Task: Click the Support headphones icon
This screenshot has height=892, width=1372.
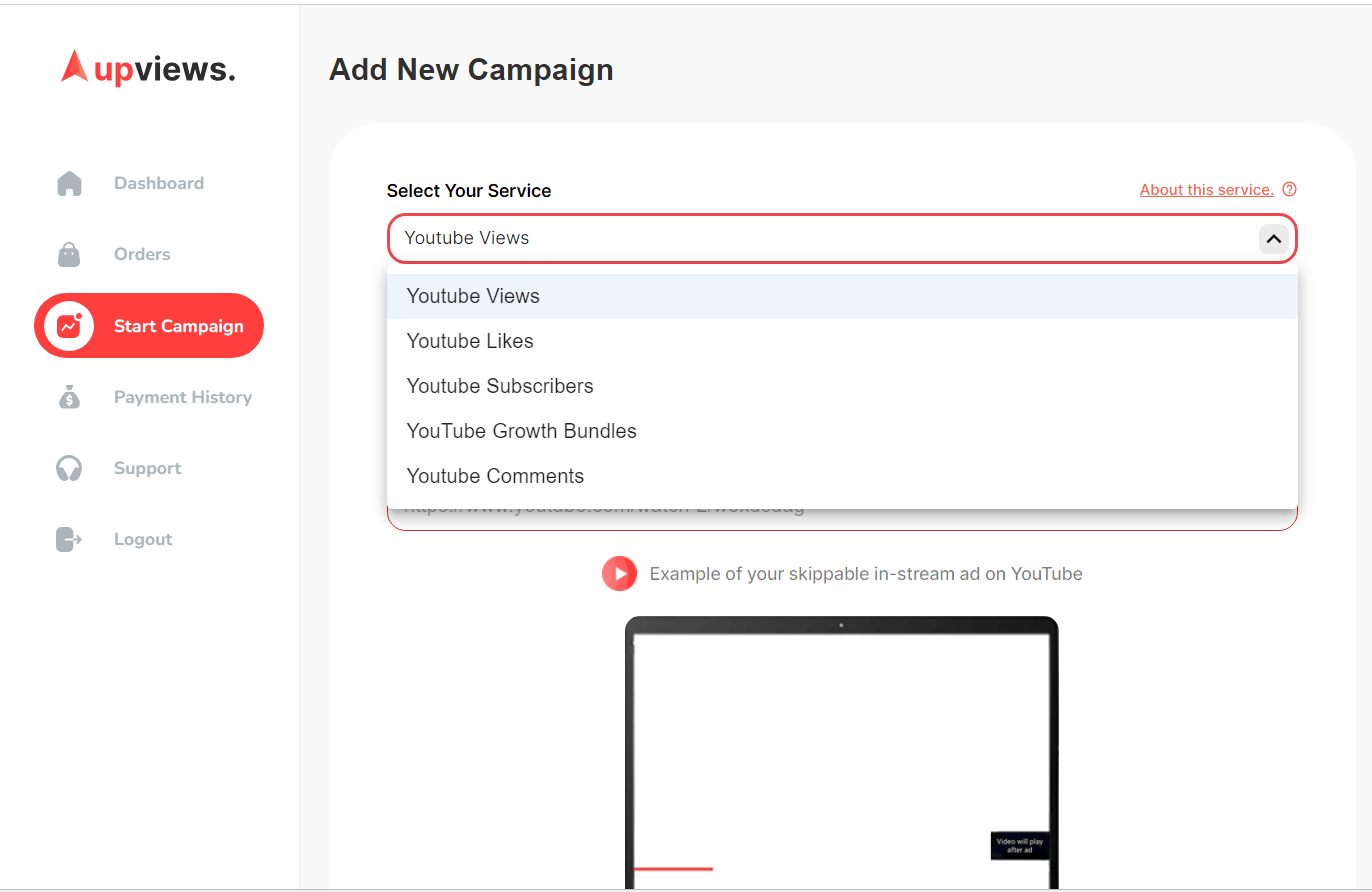Action: [x=69, y=468]
